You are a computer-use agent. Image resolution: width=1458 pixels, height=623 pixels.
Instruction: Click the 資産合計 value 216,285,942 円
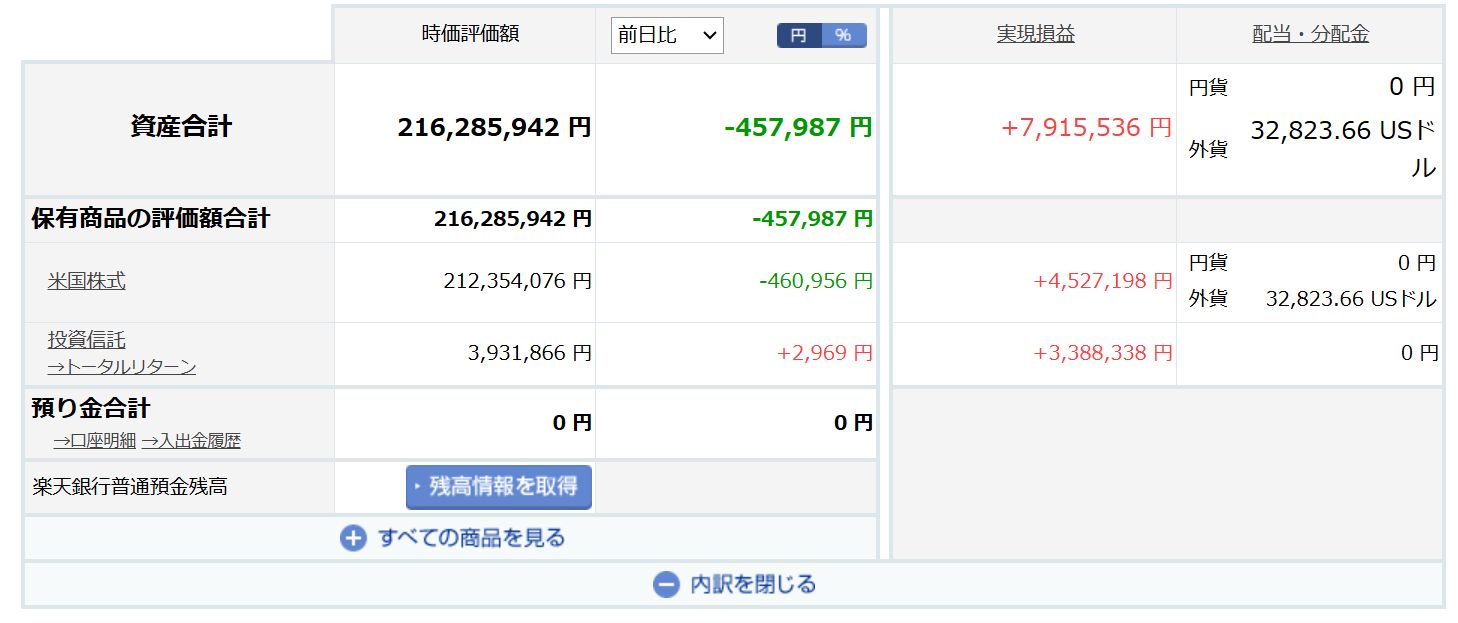[x=494, y=127]
